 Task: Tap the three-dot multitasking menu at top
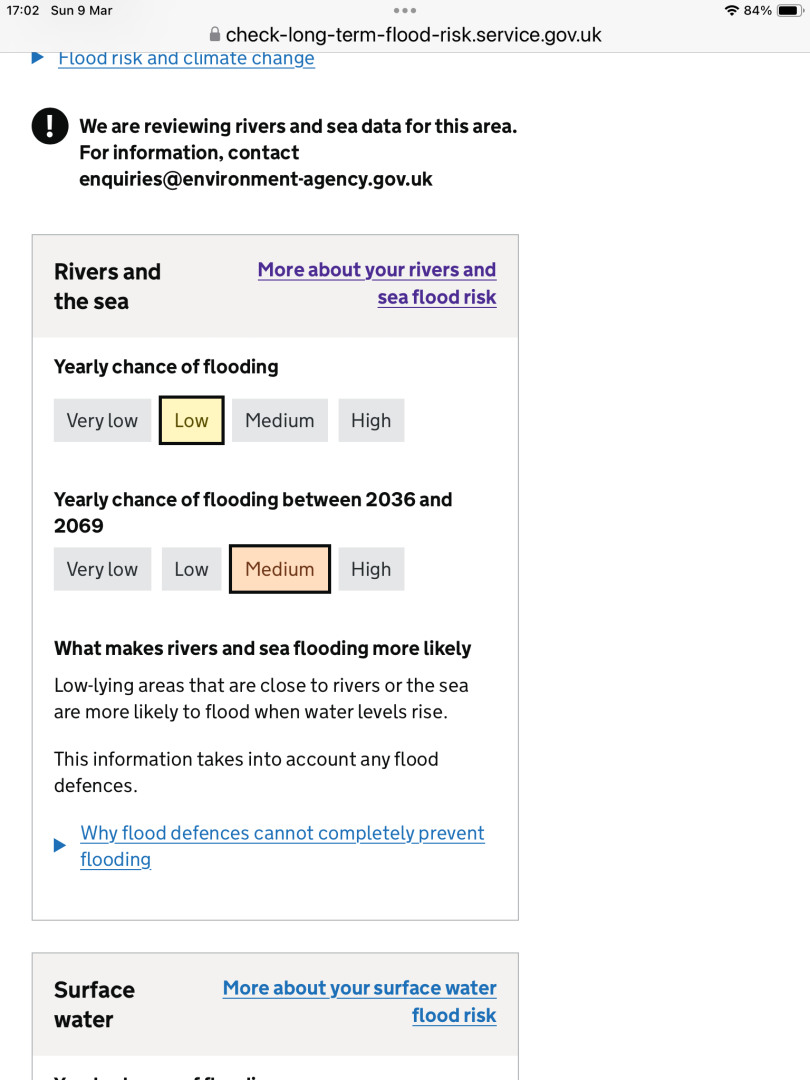coord(405,11)
